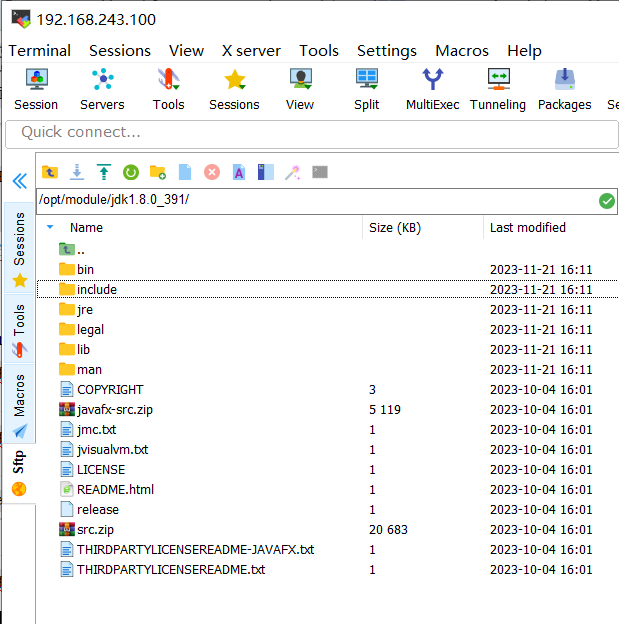Switch to the Macros side tab

click(x=19, y=404)
